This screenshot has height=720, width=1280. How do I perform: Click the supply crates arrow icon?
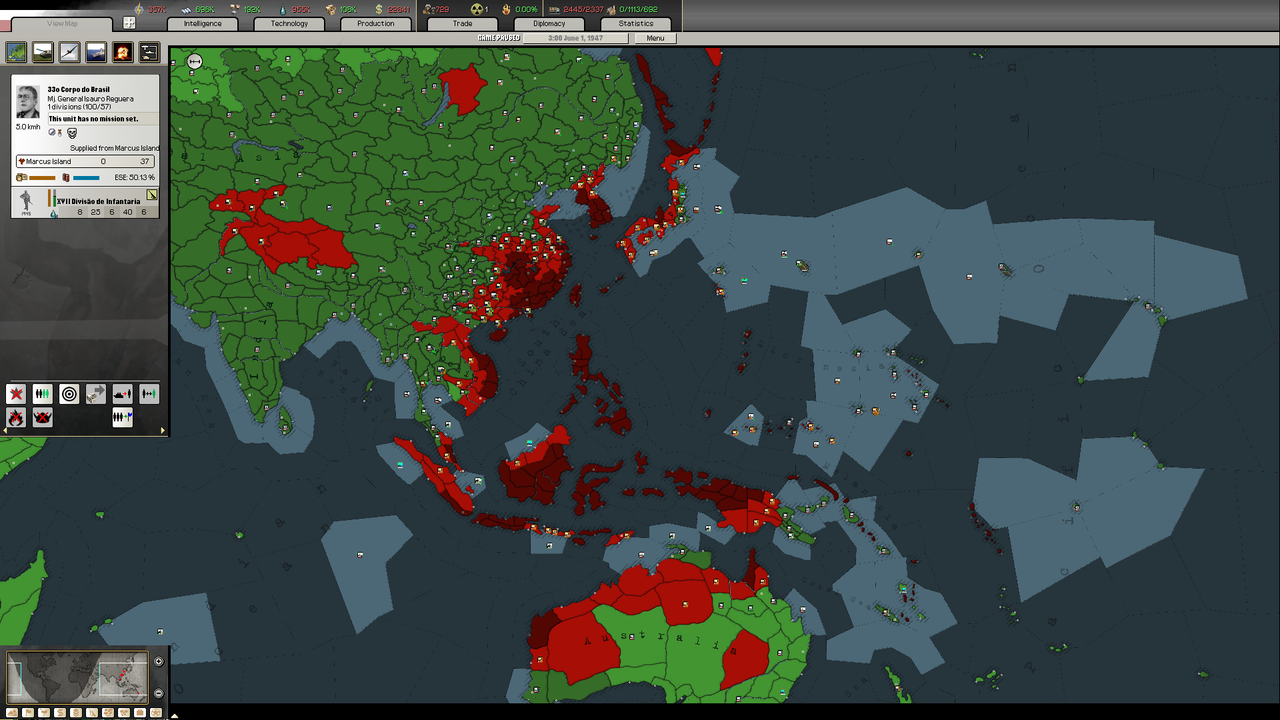pos(96,394)
